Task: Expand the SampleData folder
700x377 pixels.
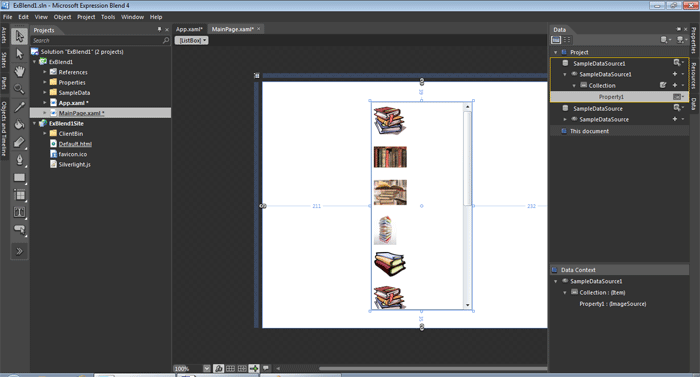Action: point(45,92)
